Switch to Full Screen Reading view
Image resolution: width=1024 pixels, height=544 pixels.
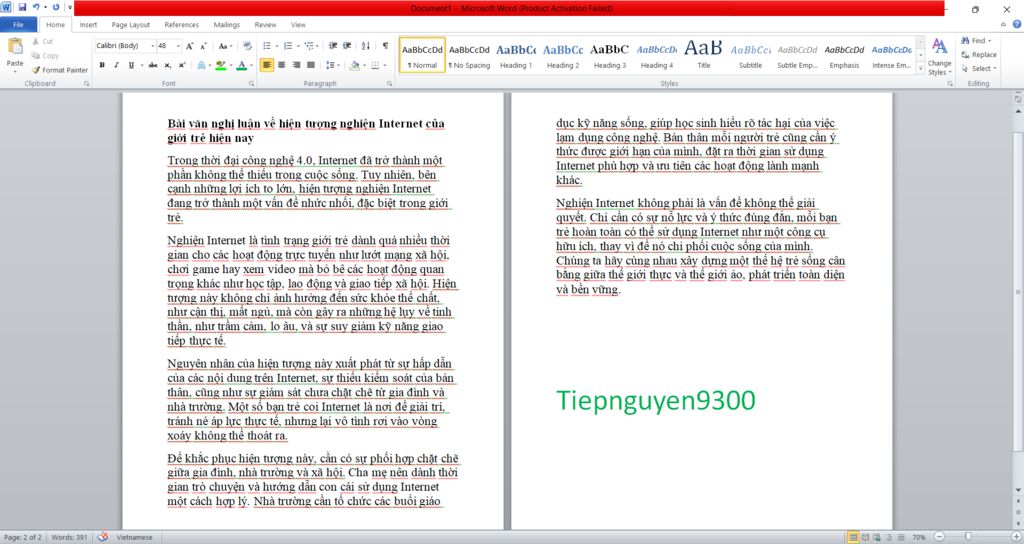pos(865,537)
